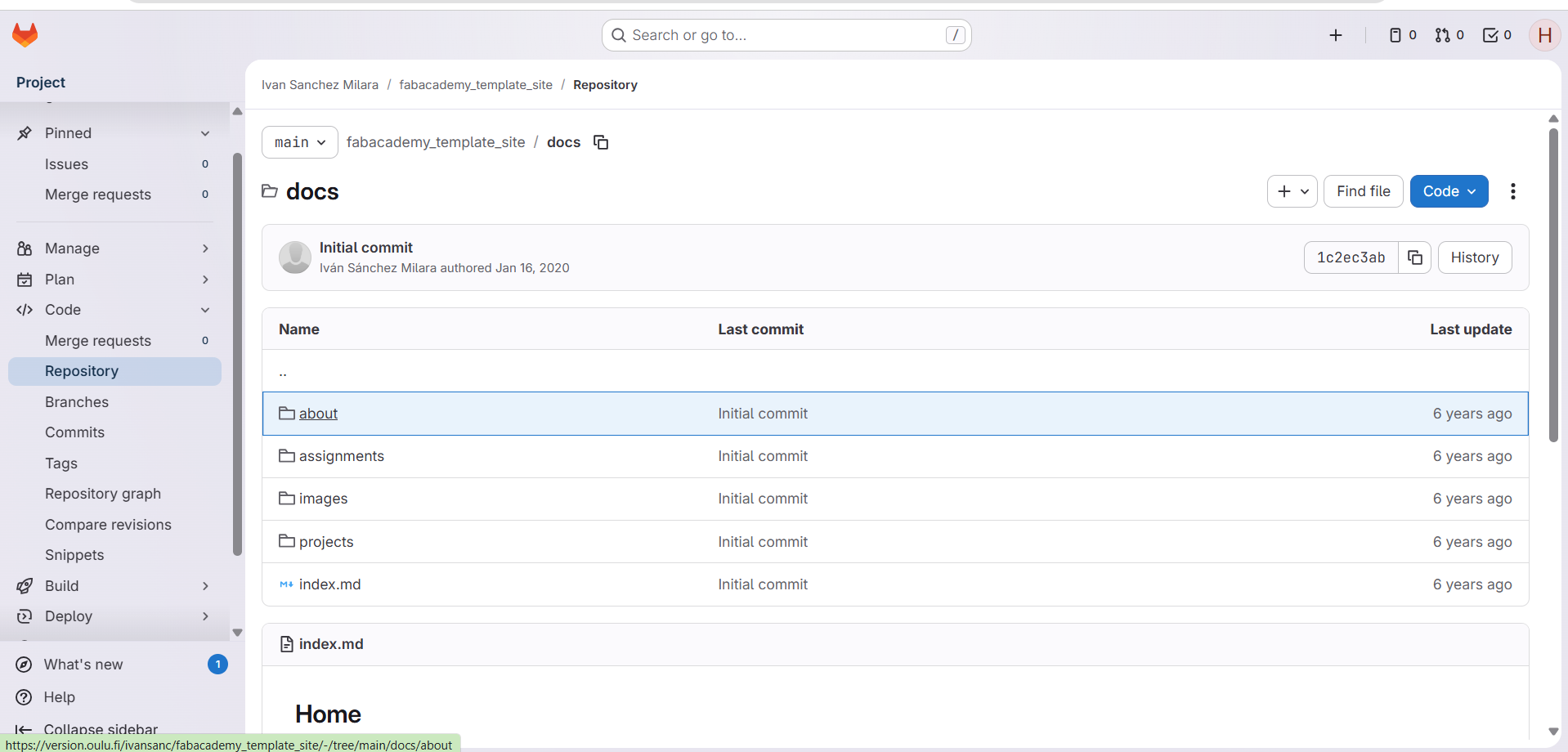The height and width of the screenshot is (752, 1568).
Task: Open the to-do list icon
Action: (1497, 35)
